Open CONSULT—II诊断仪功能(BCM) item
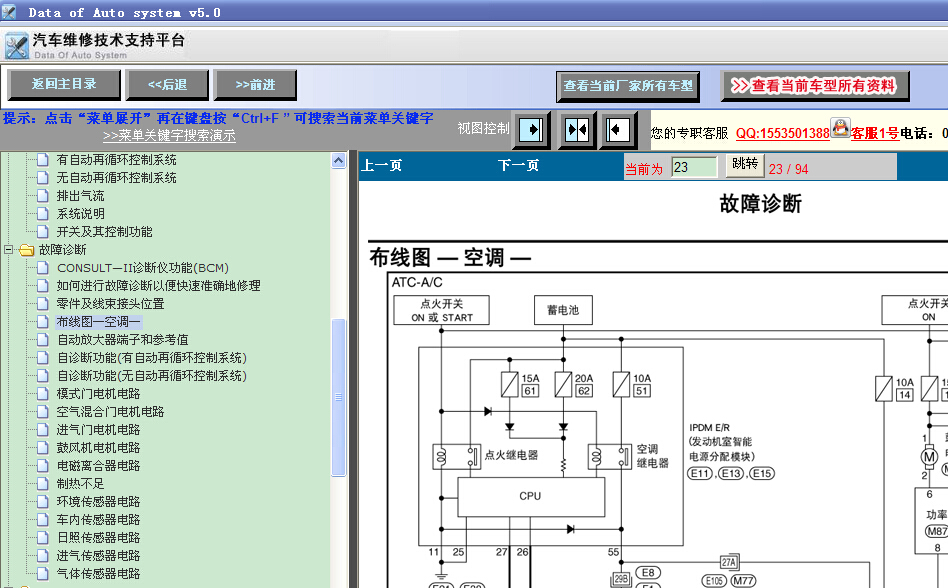This screenshot has height=588, width=948. (143, 268)
